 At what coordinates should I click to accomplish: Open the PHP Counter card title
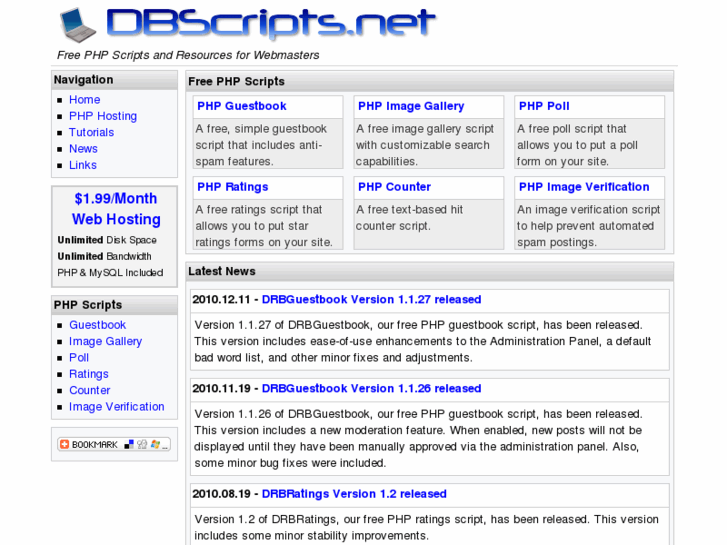point(394,187)
